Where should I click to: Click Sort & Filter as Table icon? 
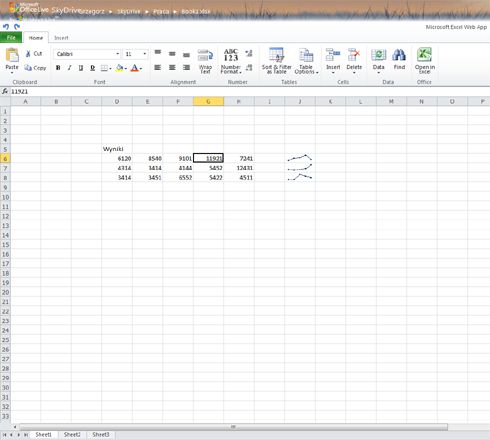click(x=277, y=55)
